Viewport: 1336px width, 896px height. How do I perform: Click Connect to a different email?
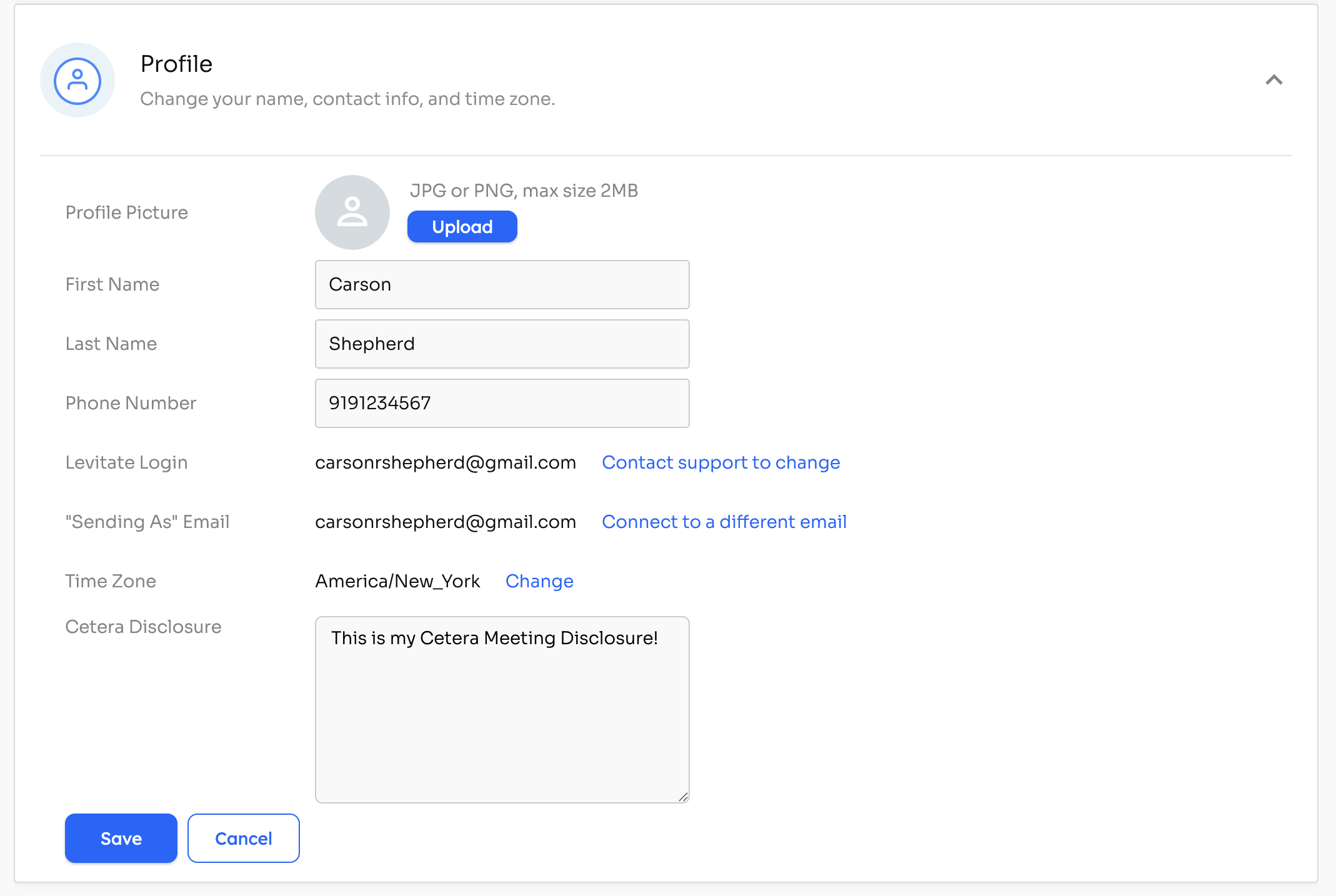click(x=724, y=522)
